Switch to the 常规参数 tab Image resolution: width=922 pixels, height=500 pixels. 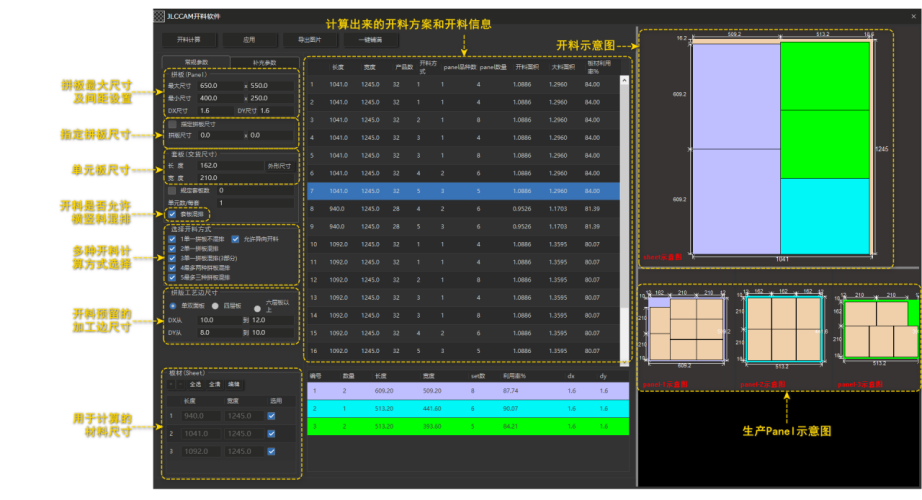(x=196, y=62)
